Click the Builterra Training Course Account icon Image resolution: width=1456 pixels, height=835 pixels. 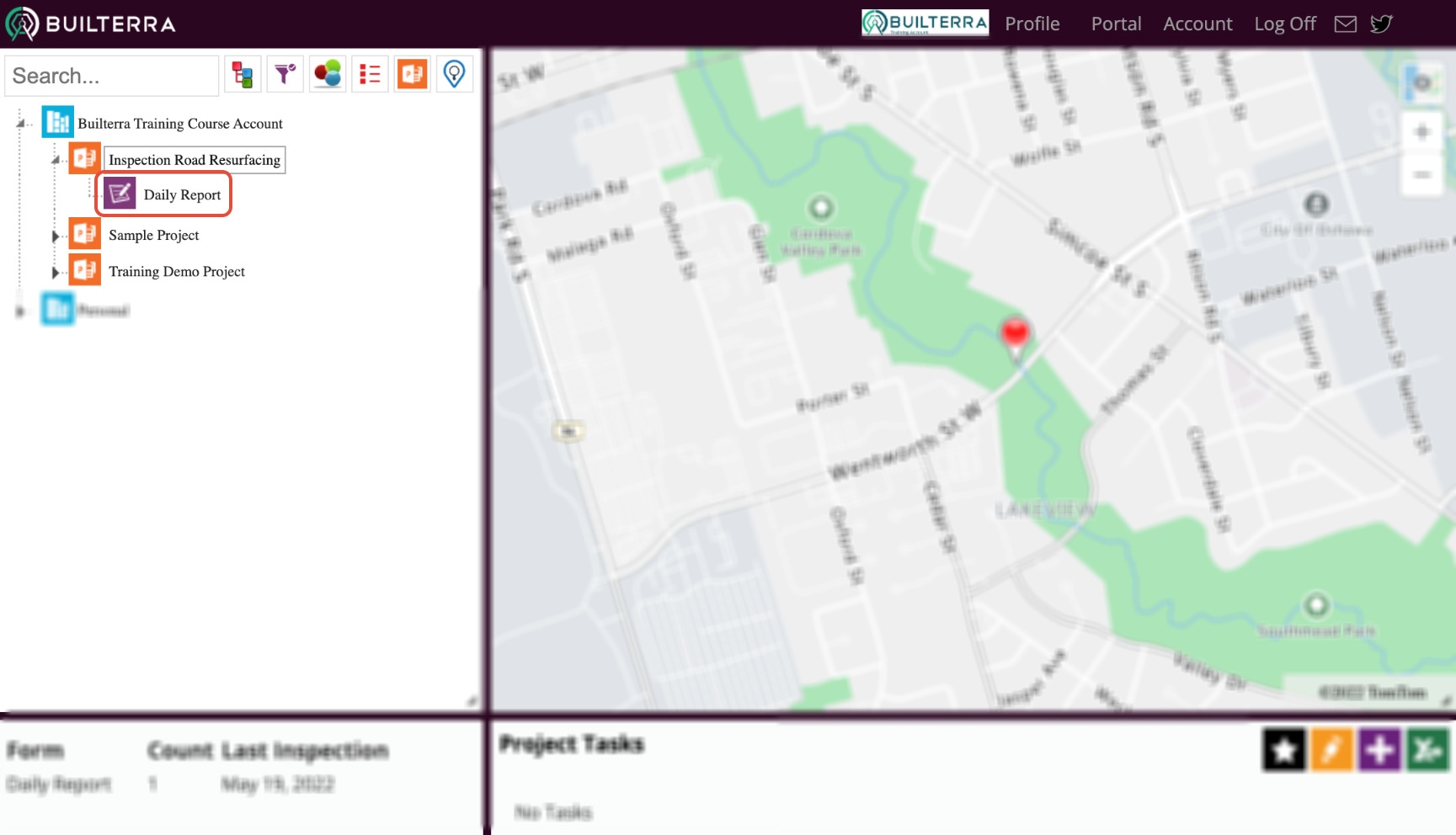(x=57, y=122)
